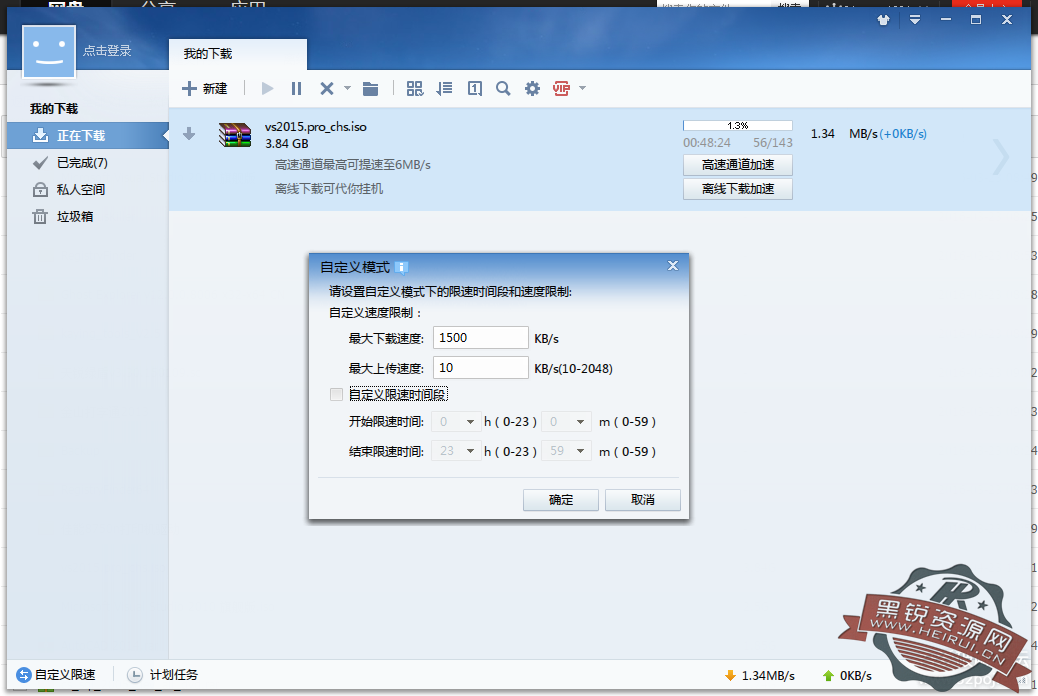Expand the dropdown arrow beside VIP
The height and width of the screenshot is (696, 1038).
[583, 88]
